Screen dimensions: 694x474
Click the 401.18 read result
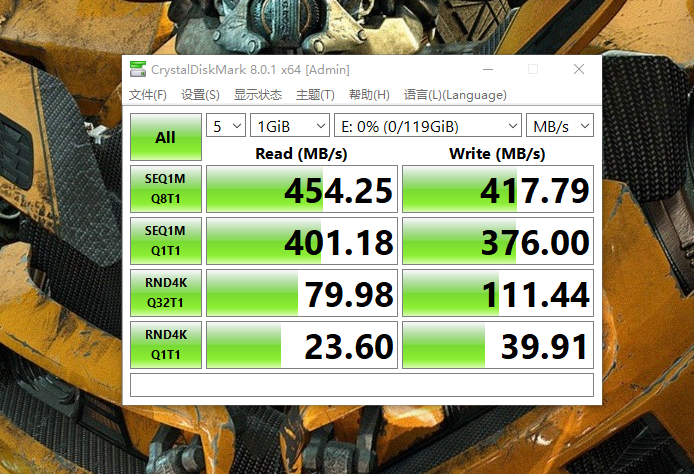(302, 241)
